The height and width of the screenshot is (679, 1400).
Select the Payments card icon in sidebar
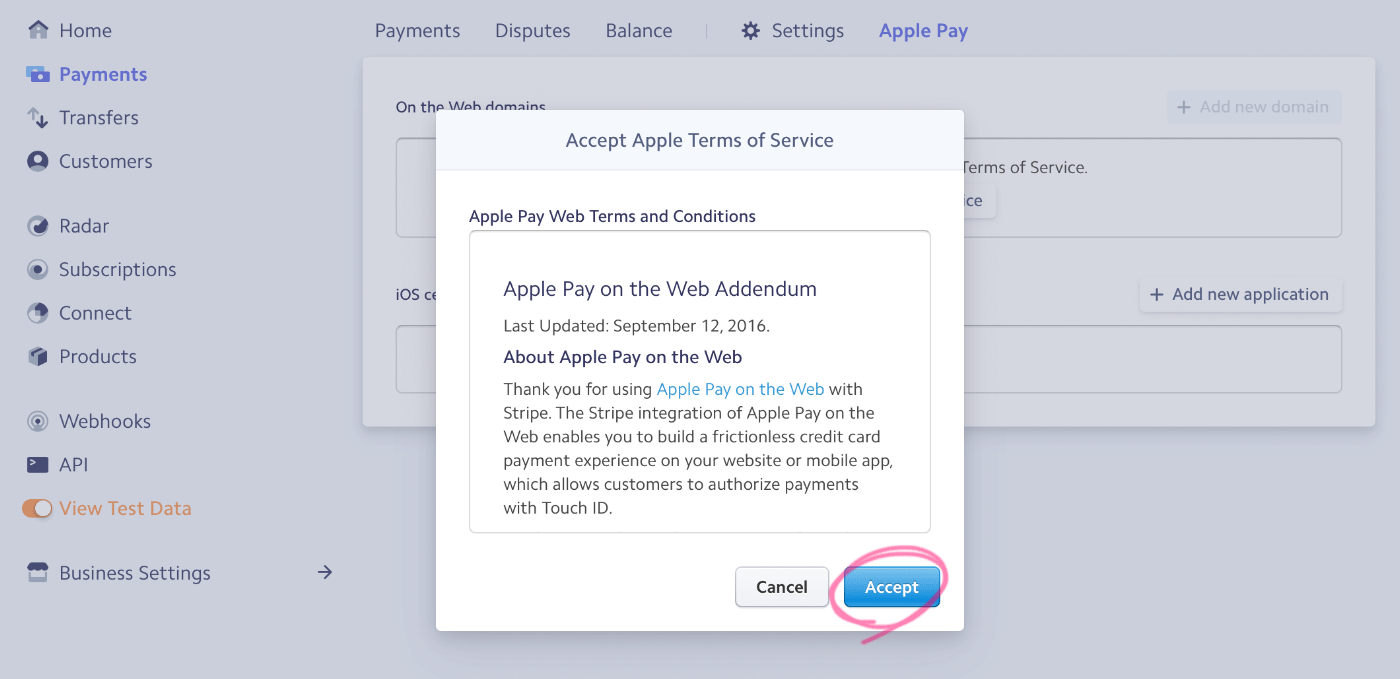tap(38, 74)
